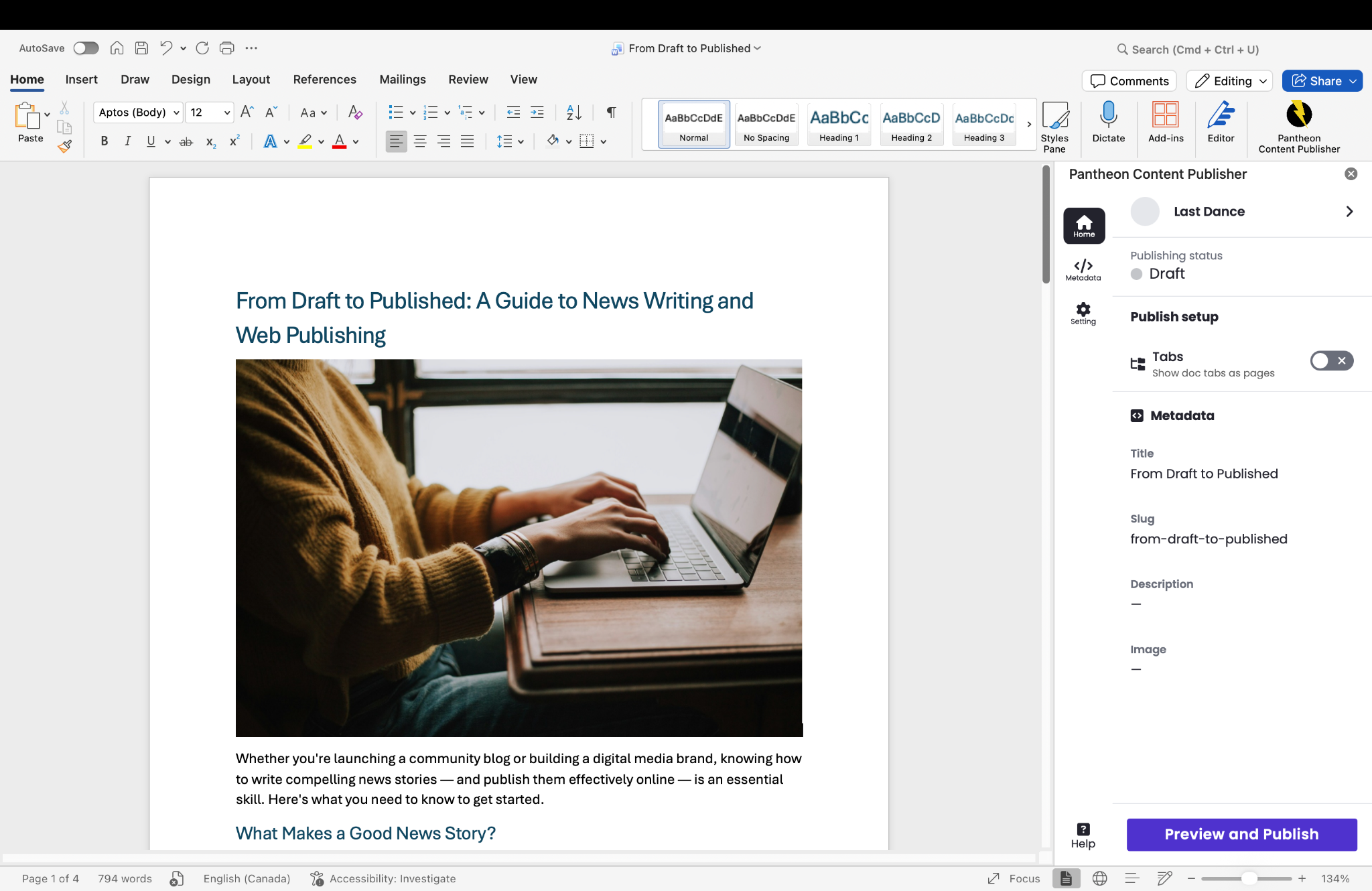Click the Format Painter brush icon
The image size is (1372, 891).
click(64, 146)
